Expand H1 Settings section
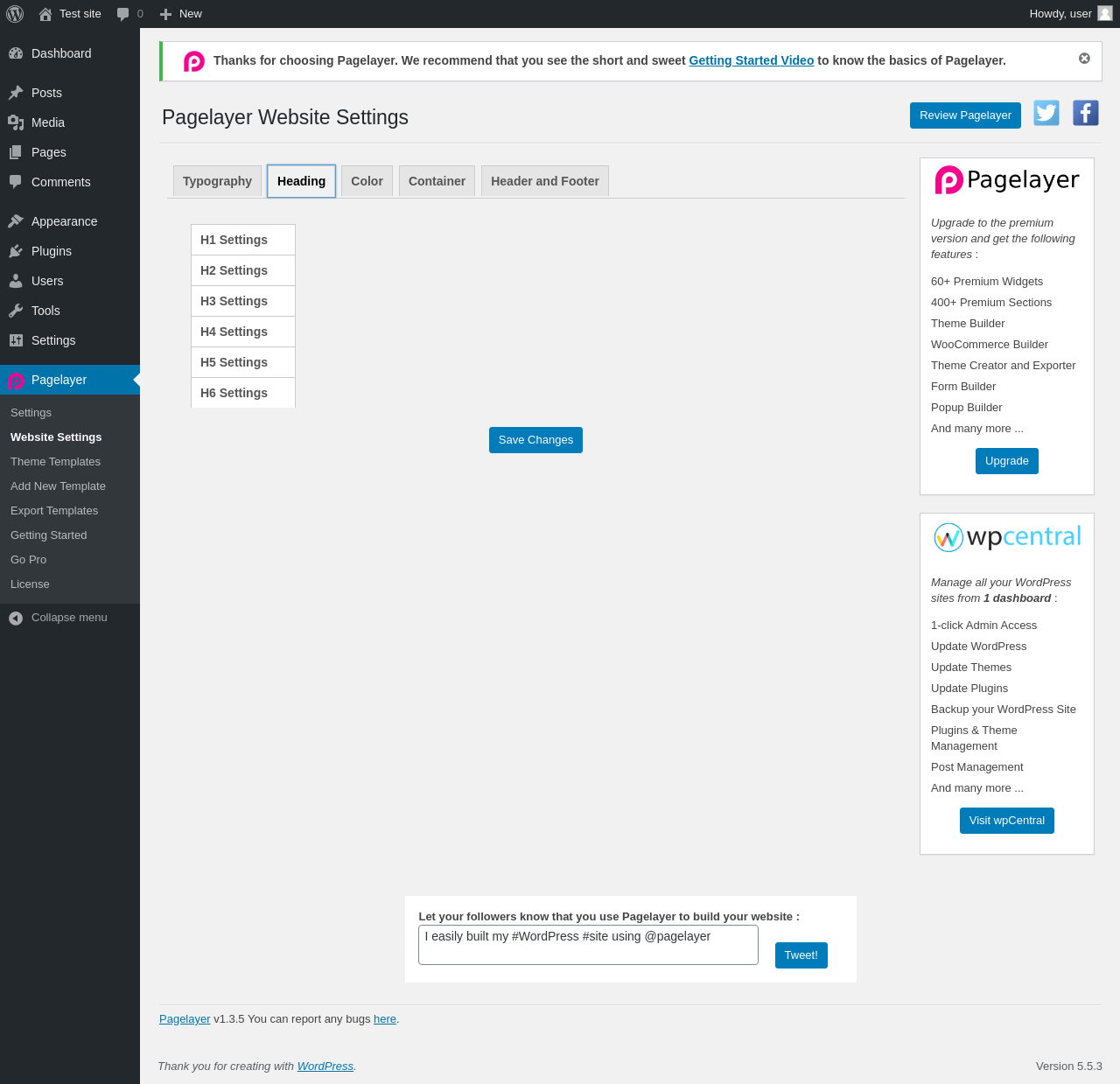 243,240
